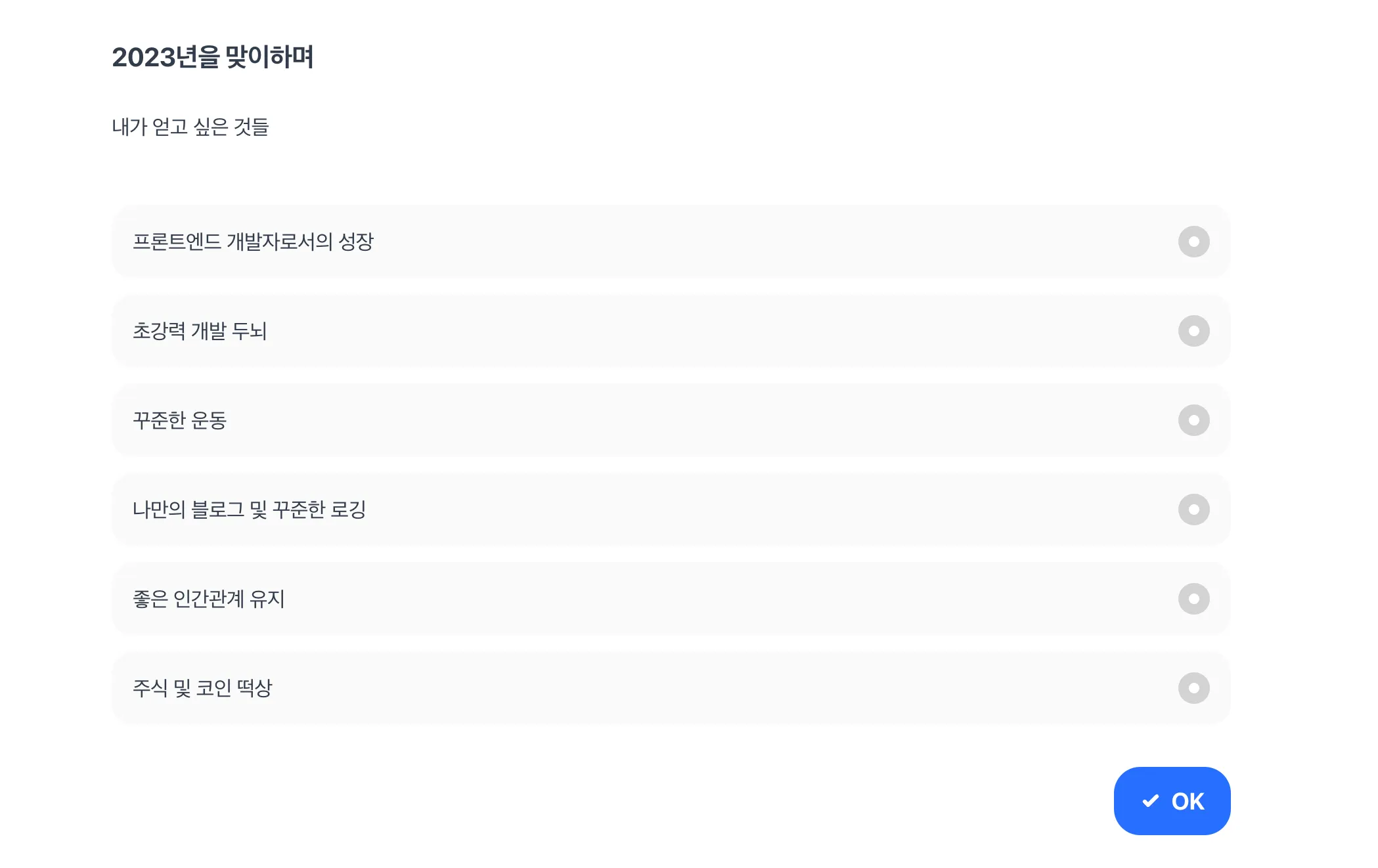Click the checkmark icon in the OK button
The image size is (1378, 868).
click(x=1150, y=801)
